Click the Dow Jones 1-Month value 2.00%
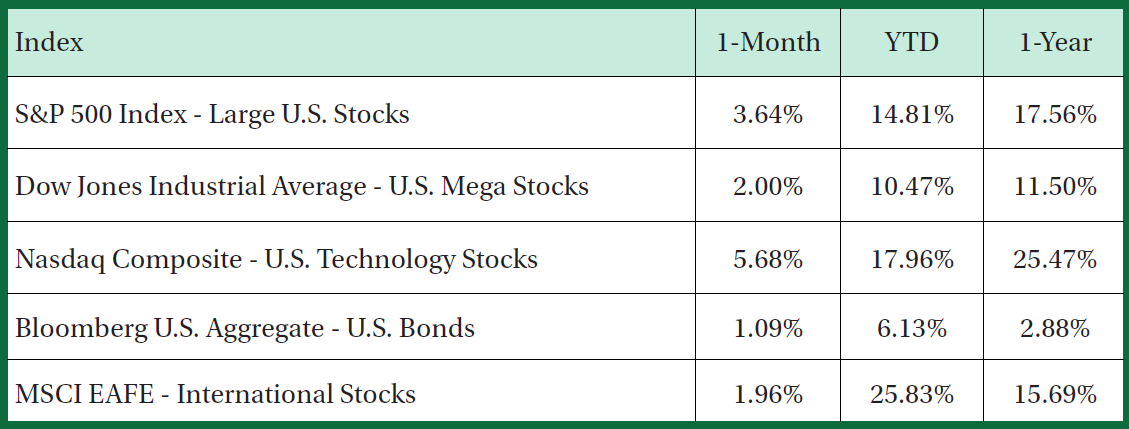The image size is (1129, 429). pos(768,186)
